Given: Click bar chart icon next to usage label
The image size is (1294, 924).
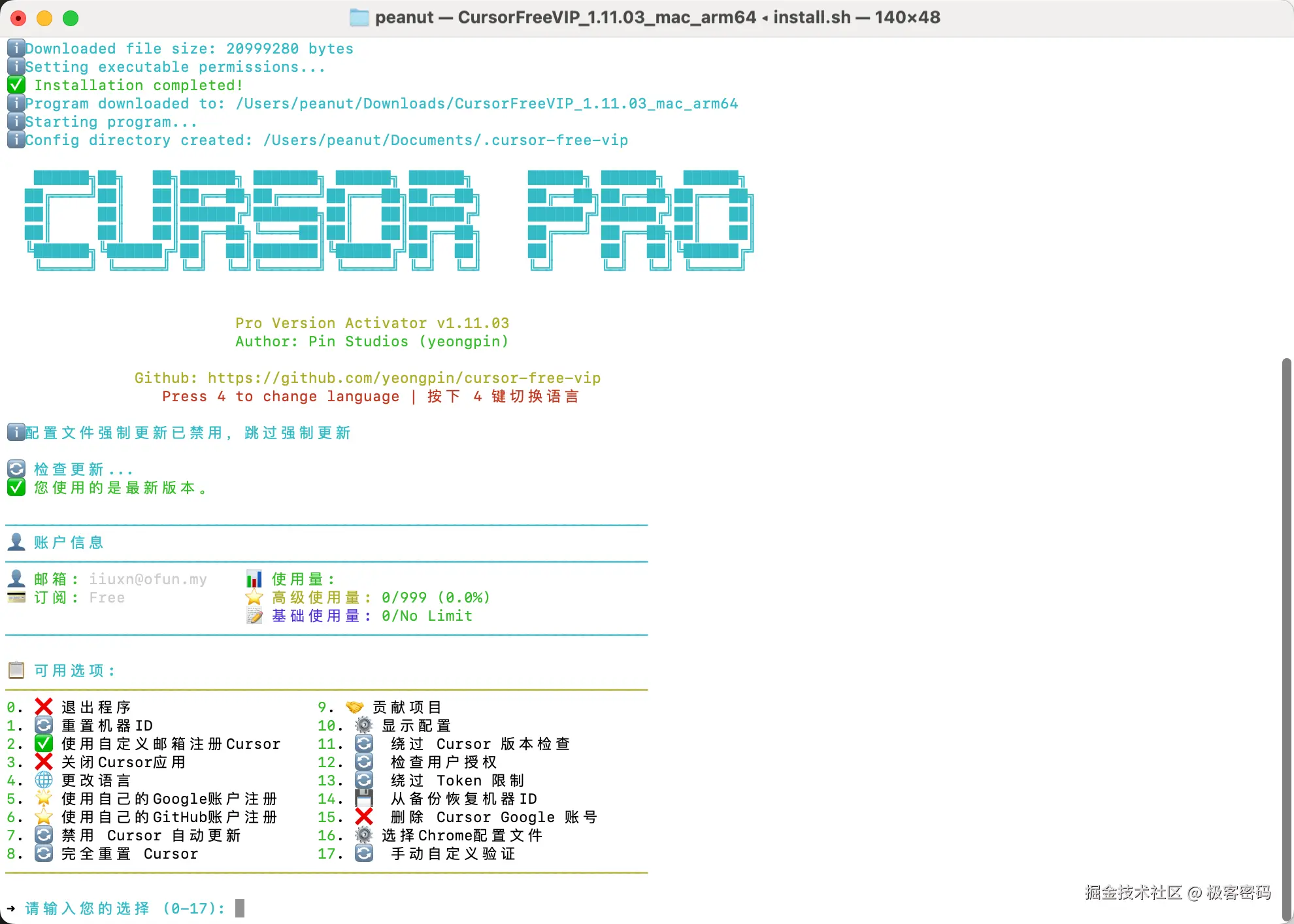Looking at the screenshot, I should pos(254,578).
